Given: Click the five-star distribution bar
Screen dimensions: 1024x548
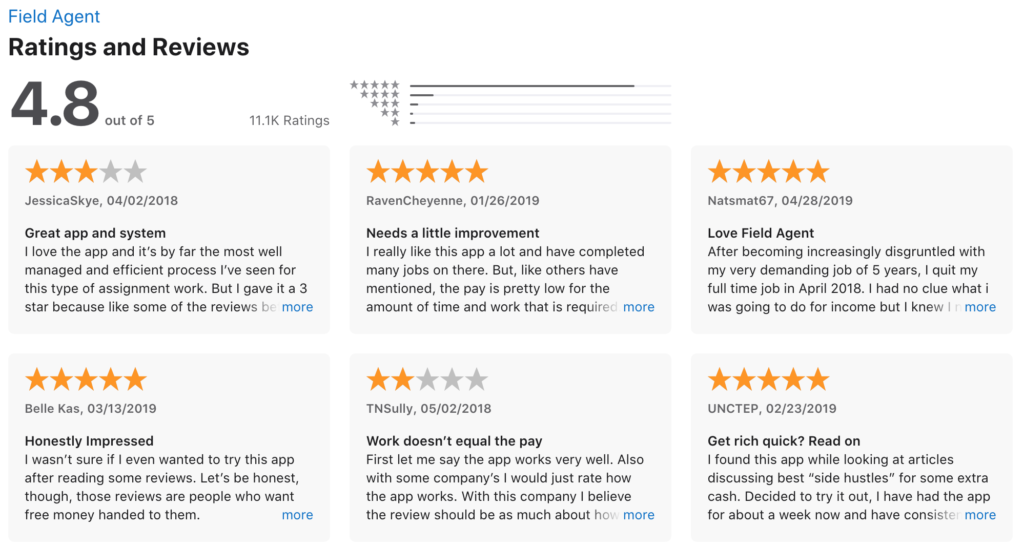Looking at the screenshot, I should pyautogui.click(x=541, y=86).
